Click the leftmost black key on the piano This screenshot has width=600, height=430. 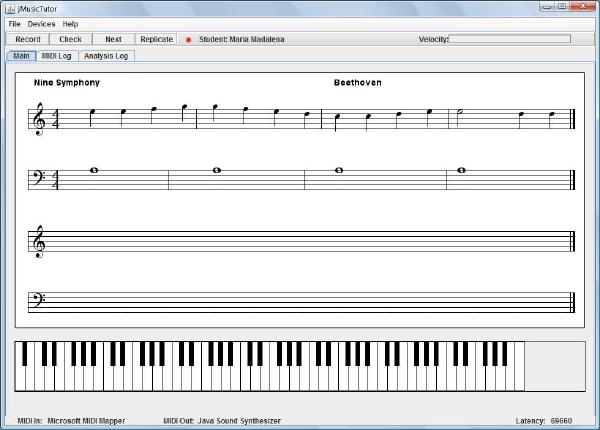[x=25, y=354]
